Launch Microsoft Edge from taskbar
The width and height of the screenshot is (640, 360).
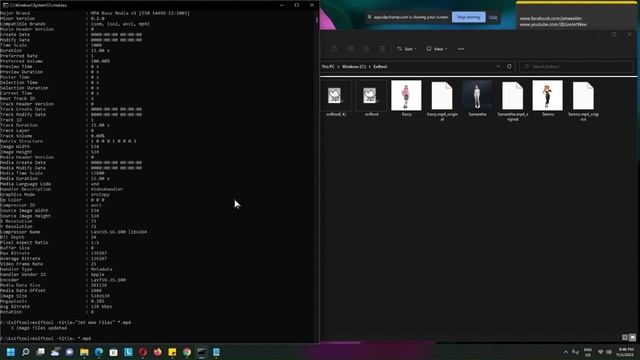[x=99, y=352]
